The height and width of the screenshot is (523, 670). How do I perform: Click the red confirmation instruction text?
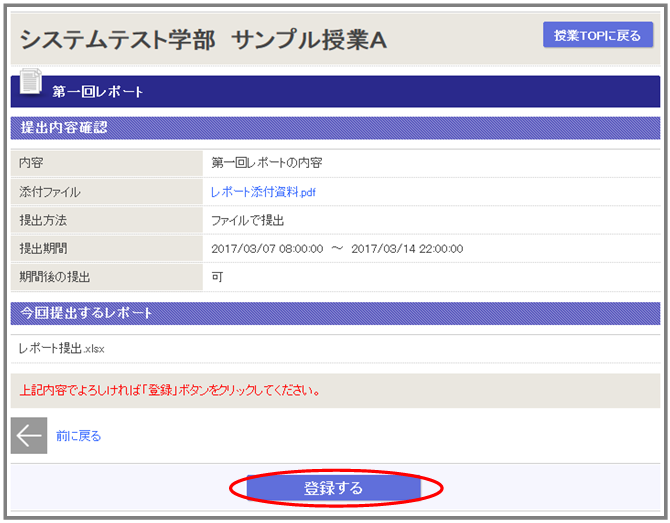coord(170,391)
